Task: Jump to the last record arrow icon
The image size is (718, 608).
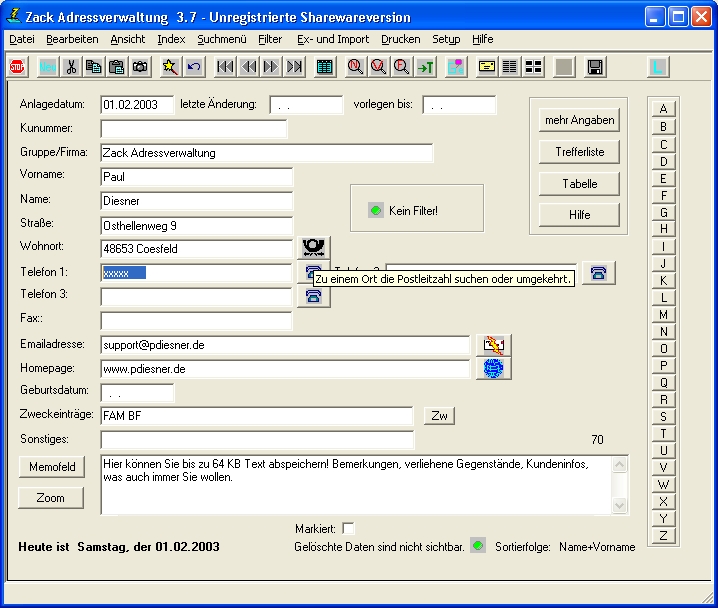Action: pos(295,67)
